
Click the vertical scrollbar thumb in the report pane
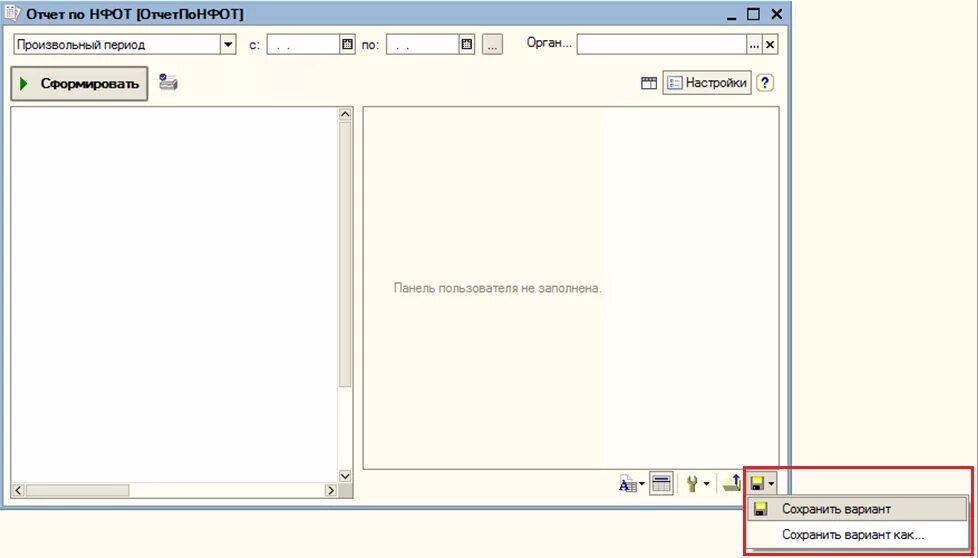[345, 254]
